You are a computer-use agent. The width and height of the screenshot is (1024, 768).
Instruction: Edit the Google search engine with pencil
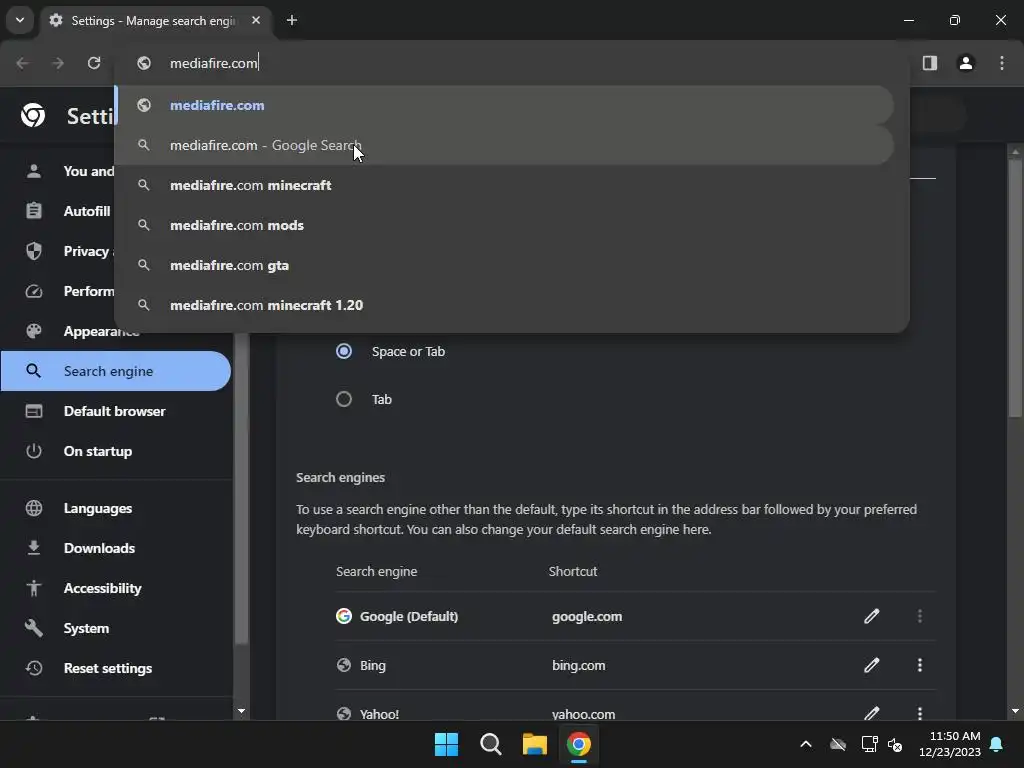click(872, 616)
